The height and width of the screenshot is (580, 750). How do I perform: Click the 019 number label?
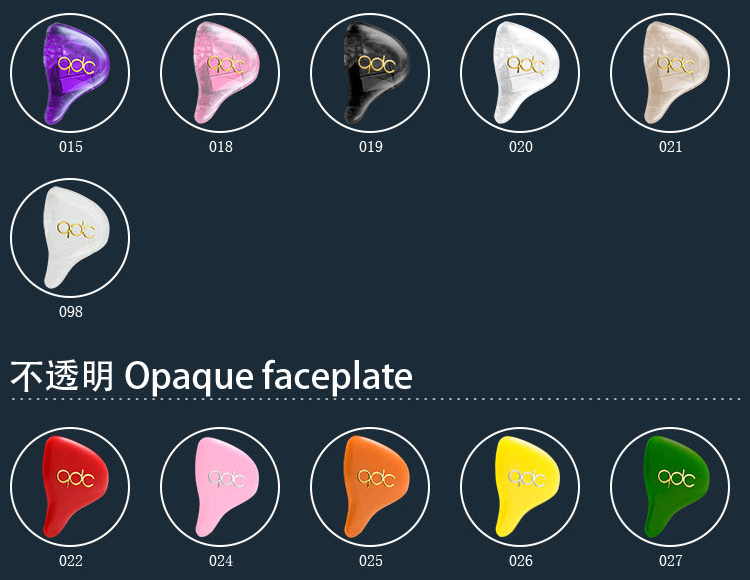point(371,147)
